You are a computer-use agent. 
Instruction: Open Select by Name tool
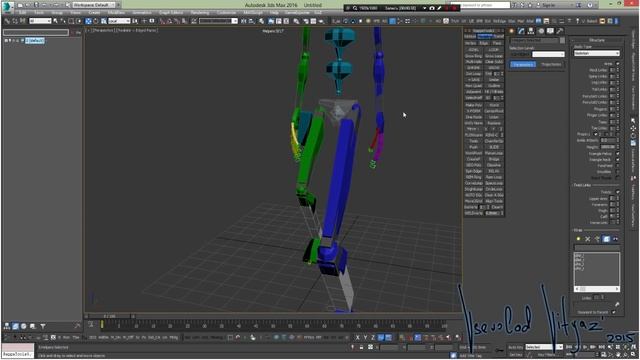63,21
